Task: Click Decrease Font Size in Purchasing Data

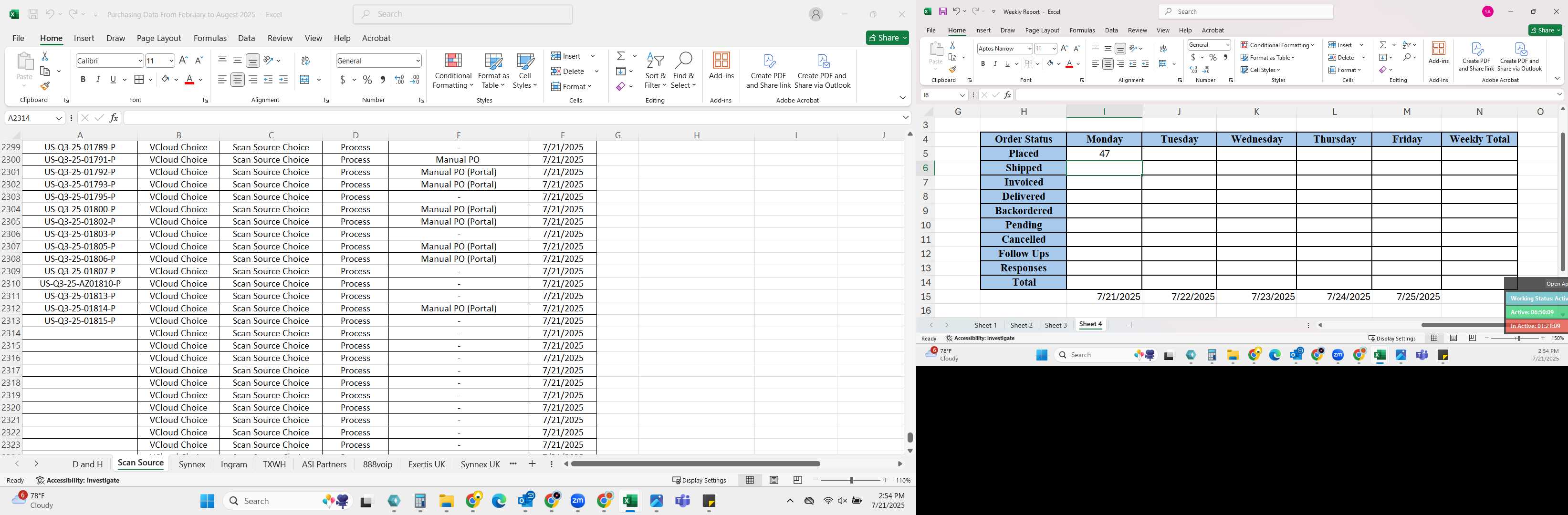Action: click(x=199, y=60)
